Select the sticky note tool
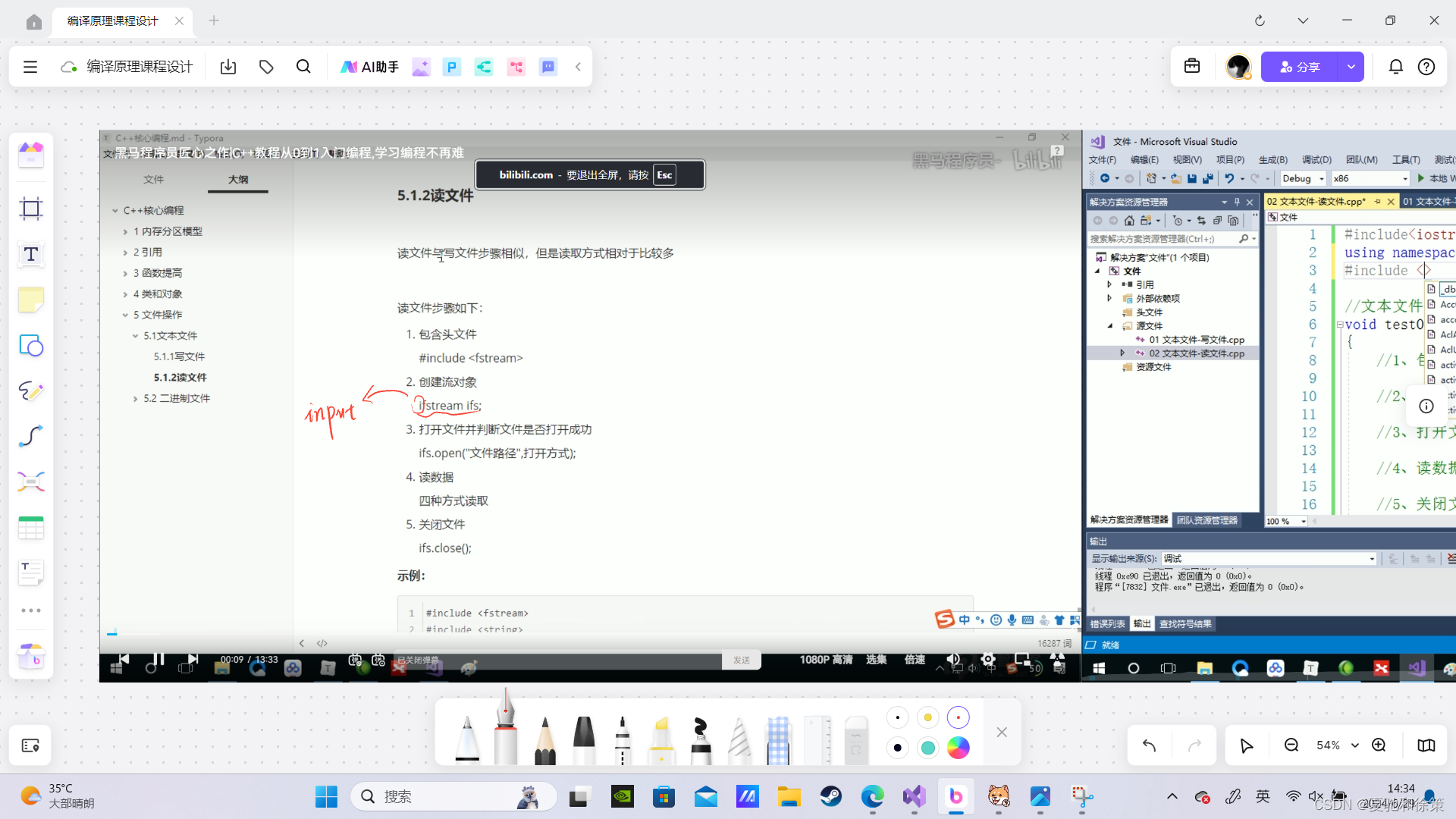1456x819 pixels. (x=31, y=300)
